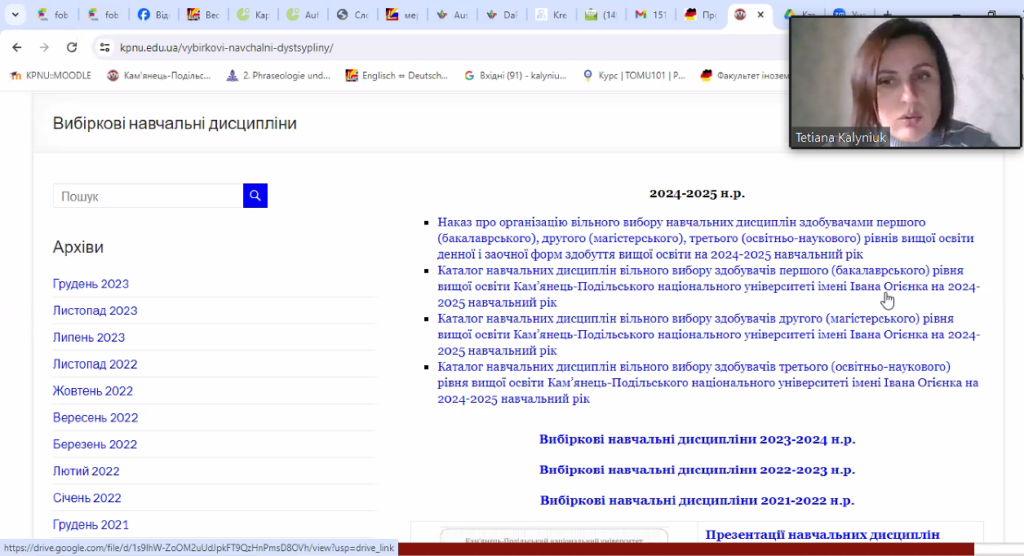Screen dimensions: 1024x556
Task: Open the KPNU::MOODLE bookmark
Action: (50, 75)
